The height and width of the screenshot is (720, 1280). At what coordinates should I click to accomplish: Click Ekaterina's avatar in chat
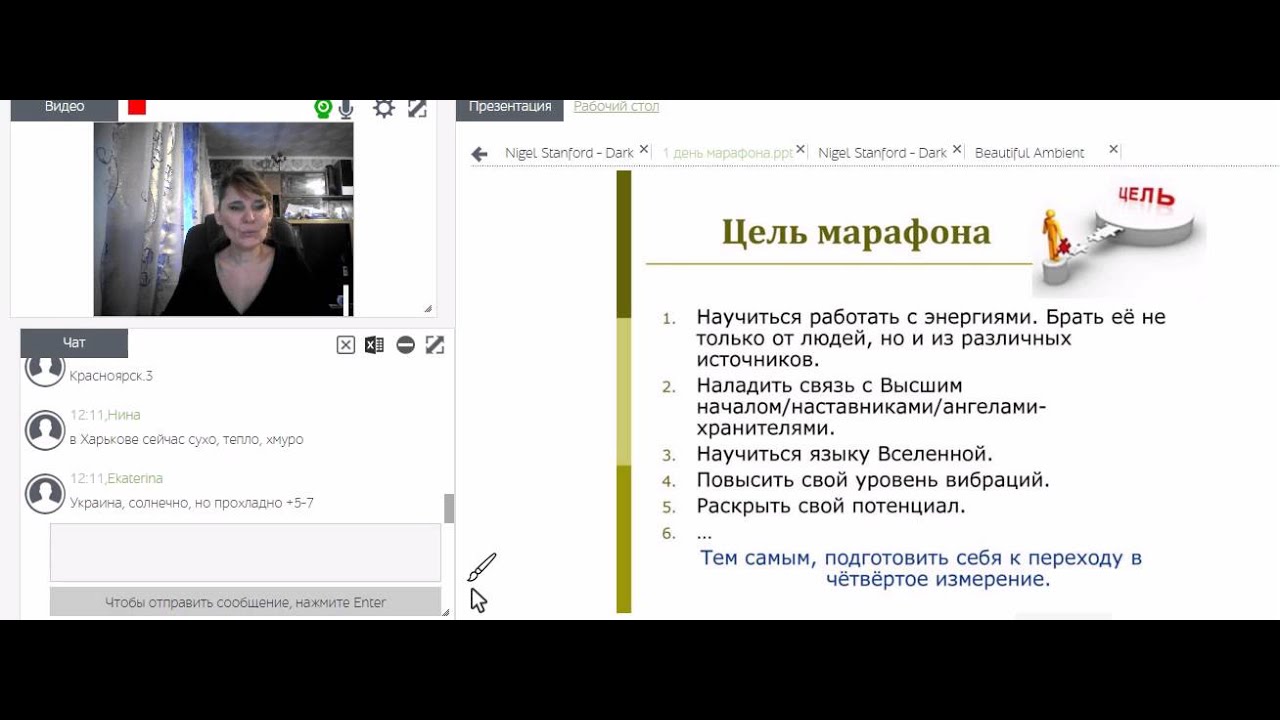pyautogui.click(x=45, y=494)
